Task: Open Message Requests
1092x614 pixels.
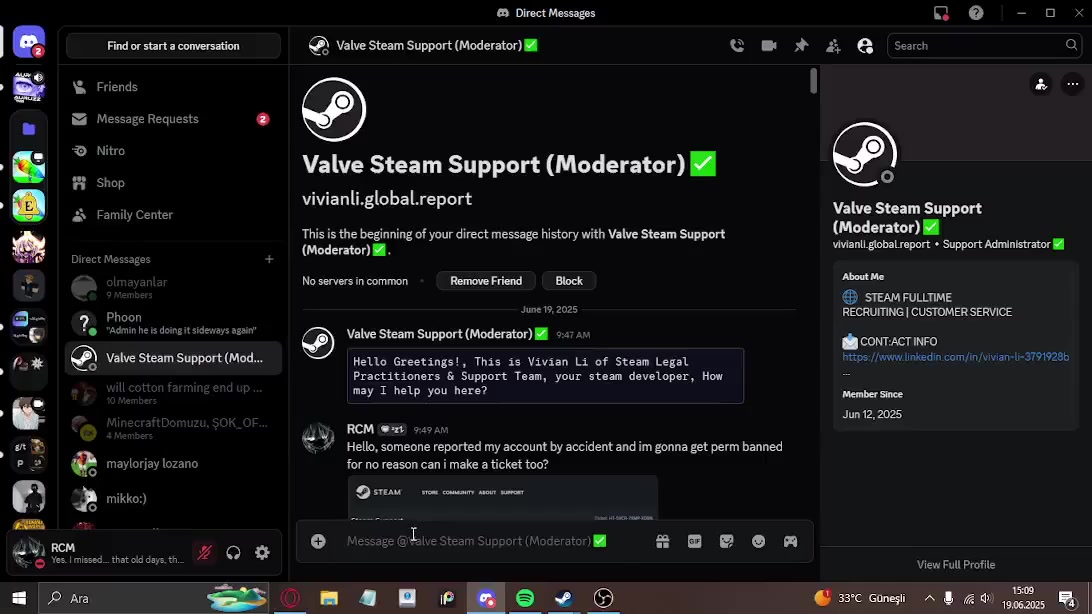Action: (x=173, y=119)
